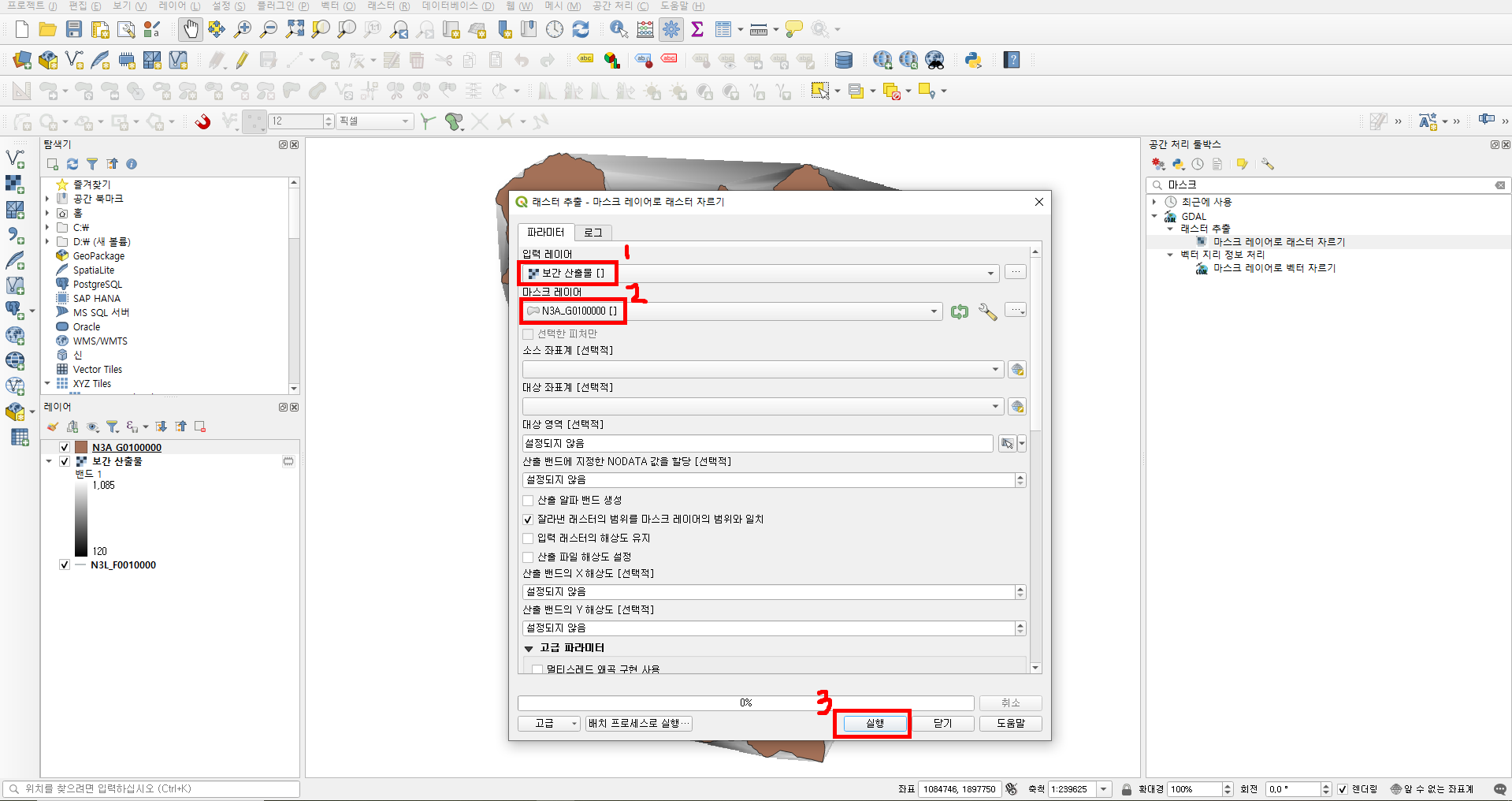
Task: Click the N3A_G0100000 brown color swatch
Action: [x=81, y=448]
